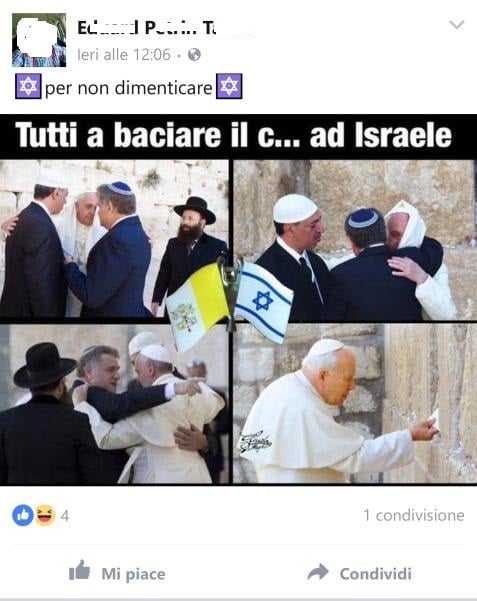Click the Haha laughing reaction icon
This screenshot has width=477, height=601.
pos(44,515)
